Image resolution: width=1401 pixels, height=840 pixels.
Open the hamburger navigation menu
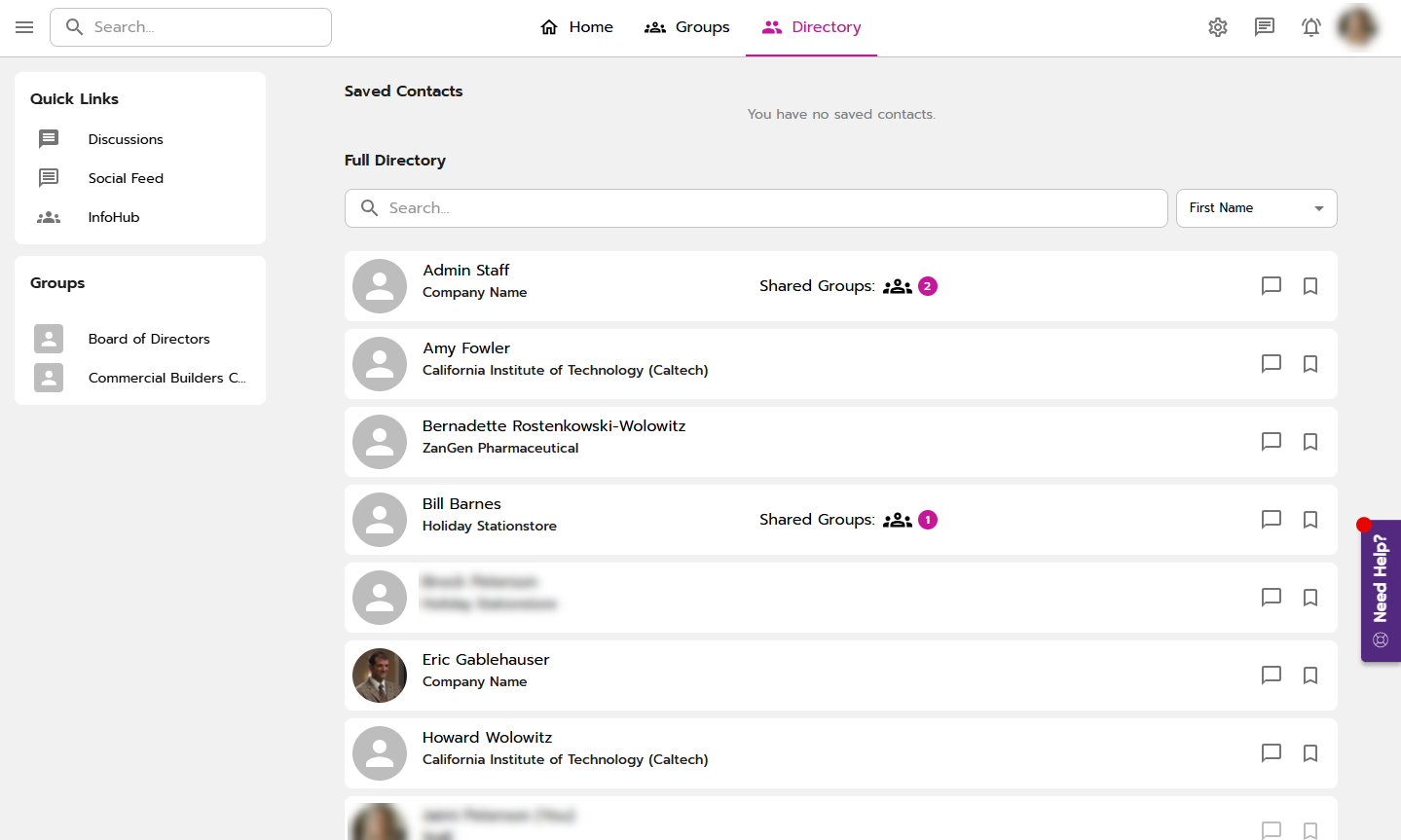point(24,27)
